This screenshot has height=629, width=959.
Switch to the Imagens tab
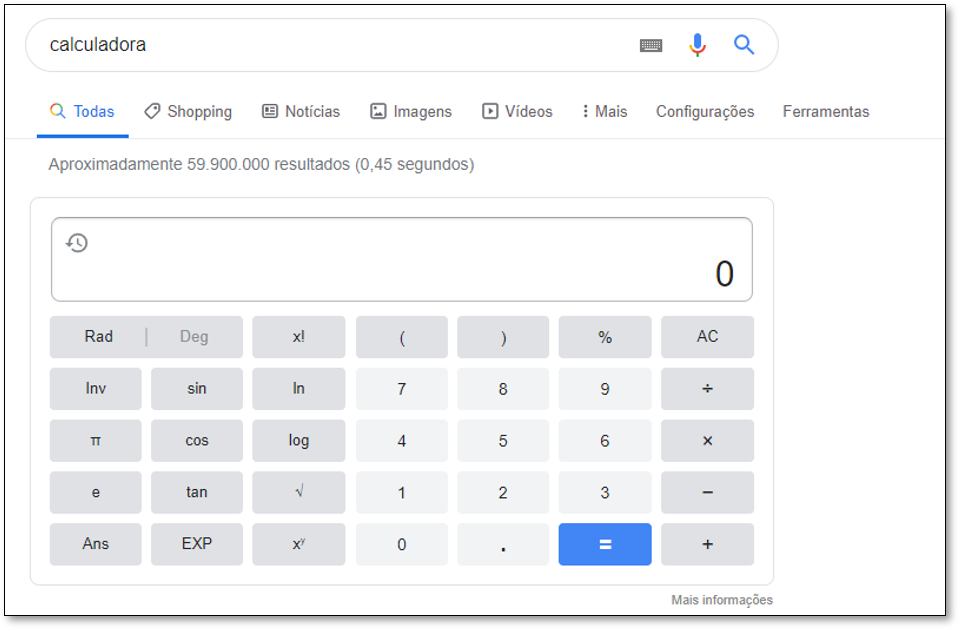(411, 112)
